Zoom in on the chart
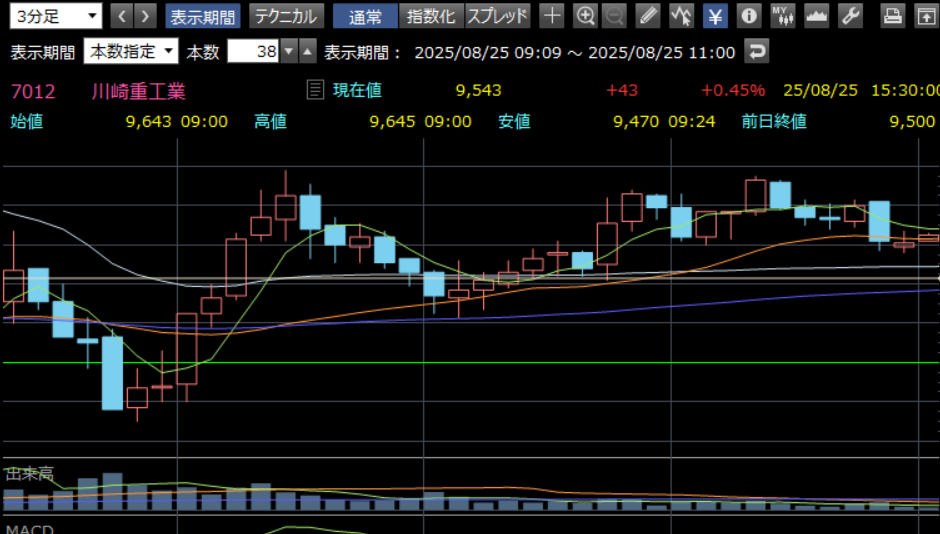The width and height of the screenshot is (940, 534). coord(585,16)
